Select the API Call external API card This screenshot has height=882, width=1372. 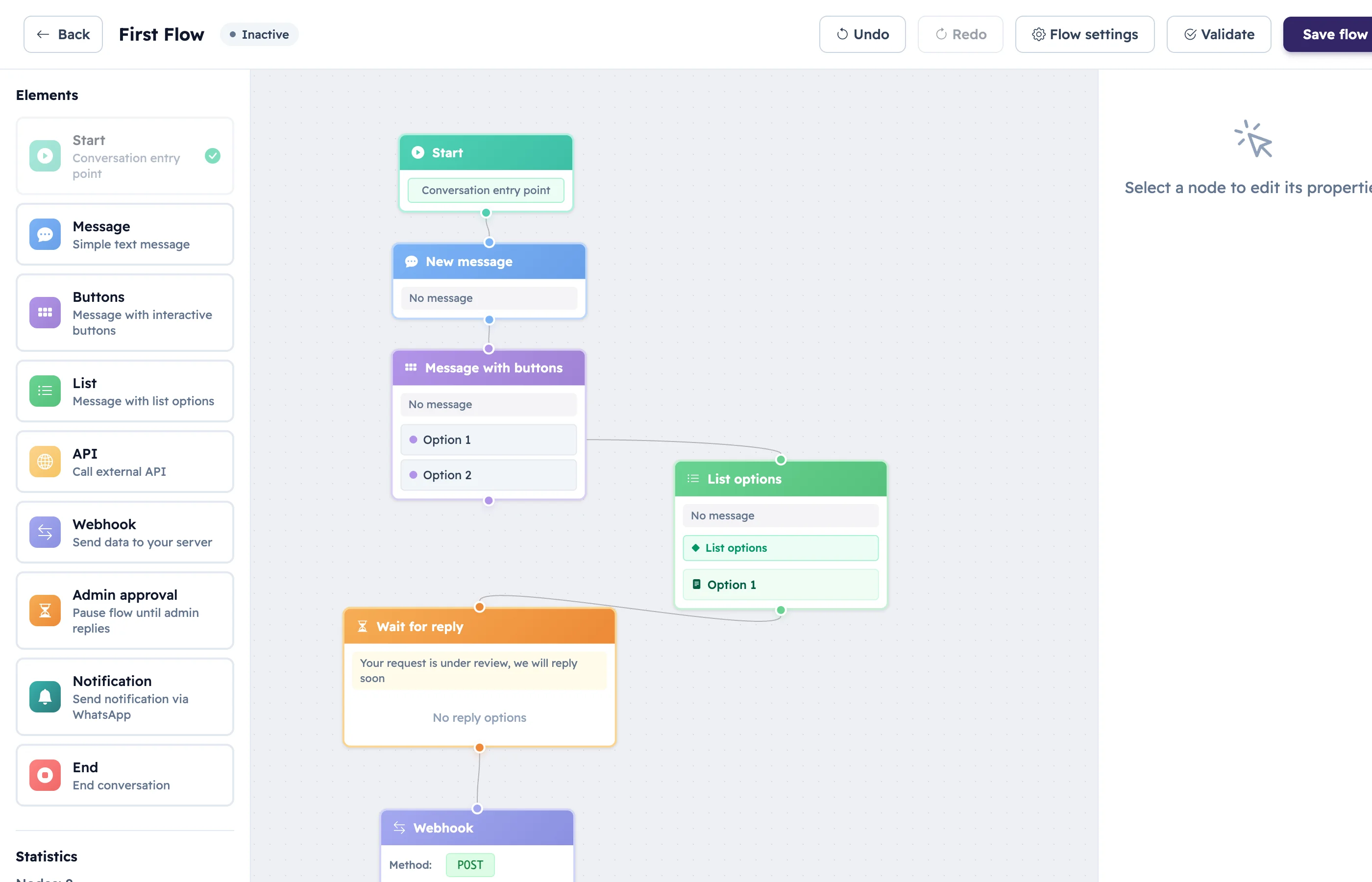[125, 462]
